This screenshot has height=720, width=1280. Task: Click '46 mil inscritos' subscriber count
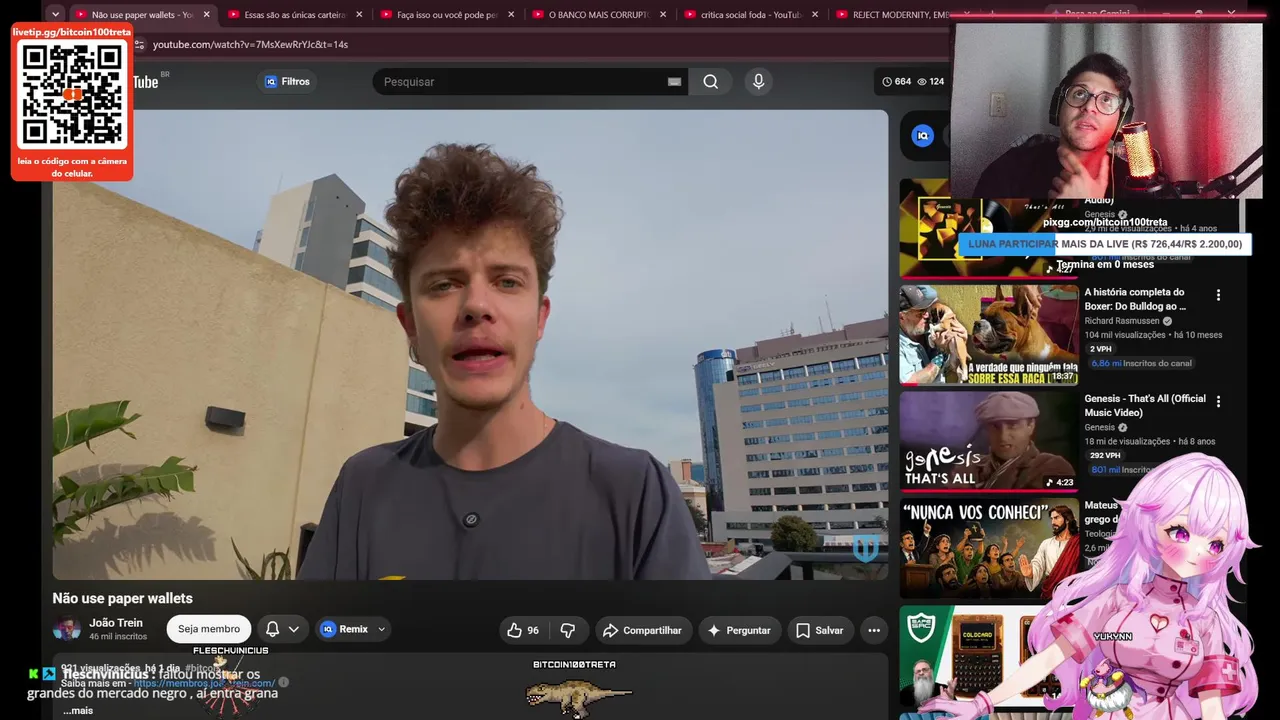click(118, 637)
